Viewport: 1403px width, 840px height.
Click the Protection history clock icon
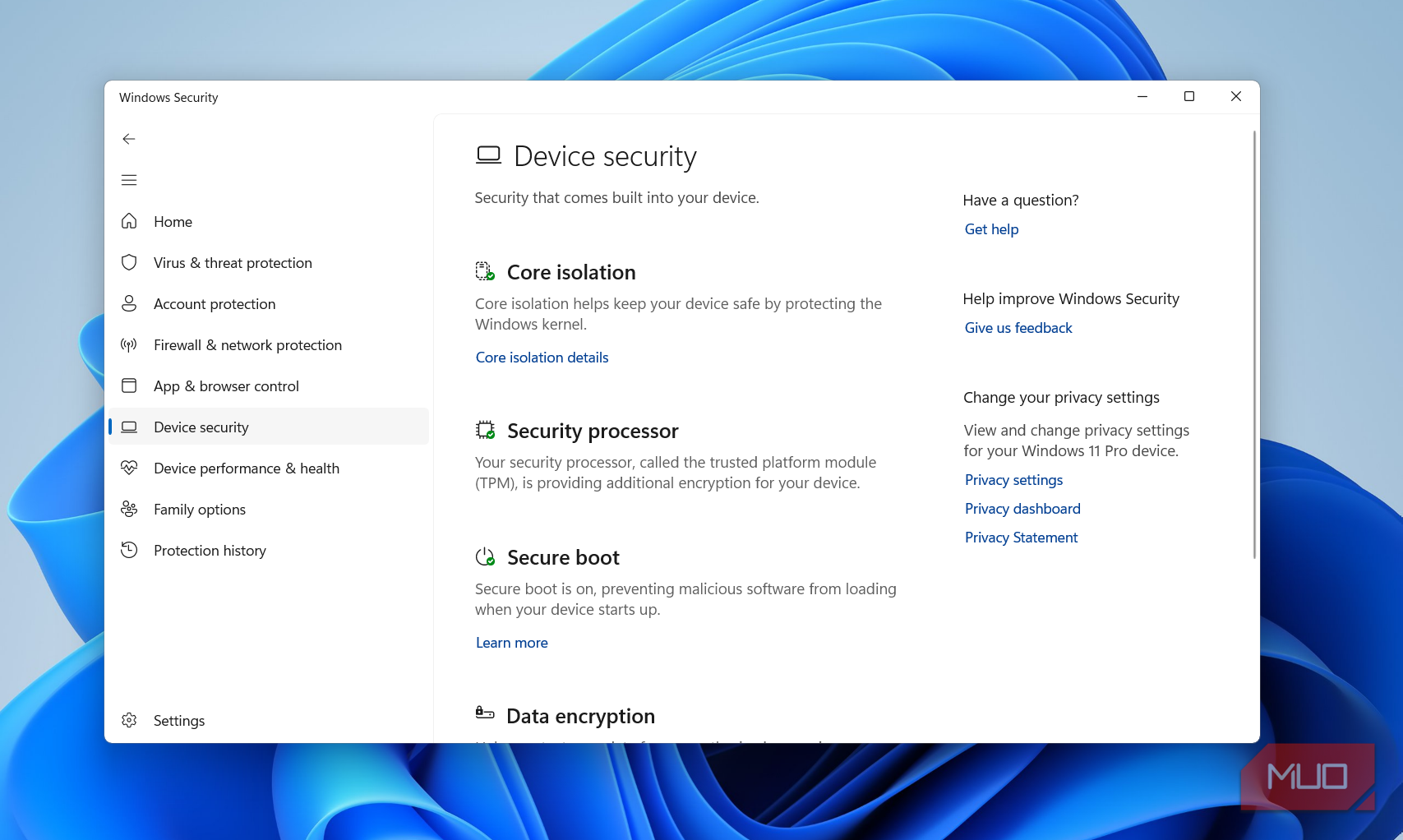129,550
